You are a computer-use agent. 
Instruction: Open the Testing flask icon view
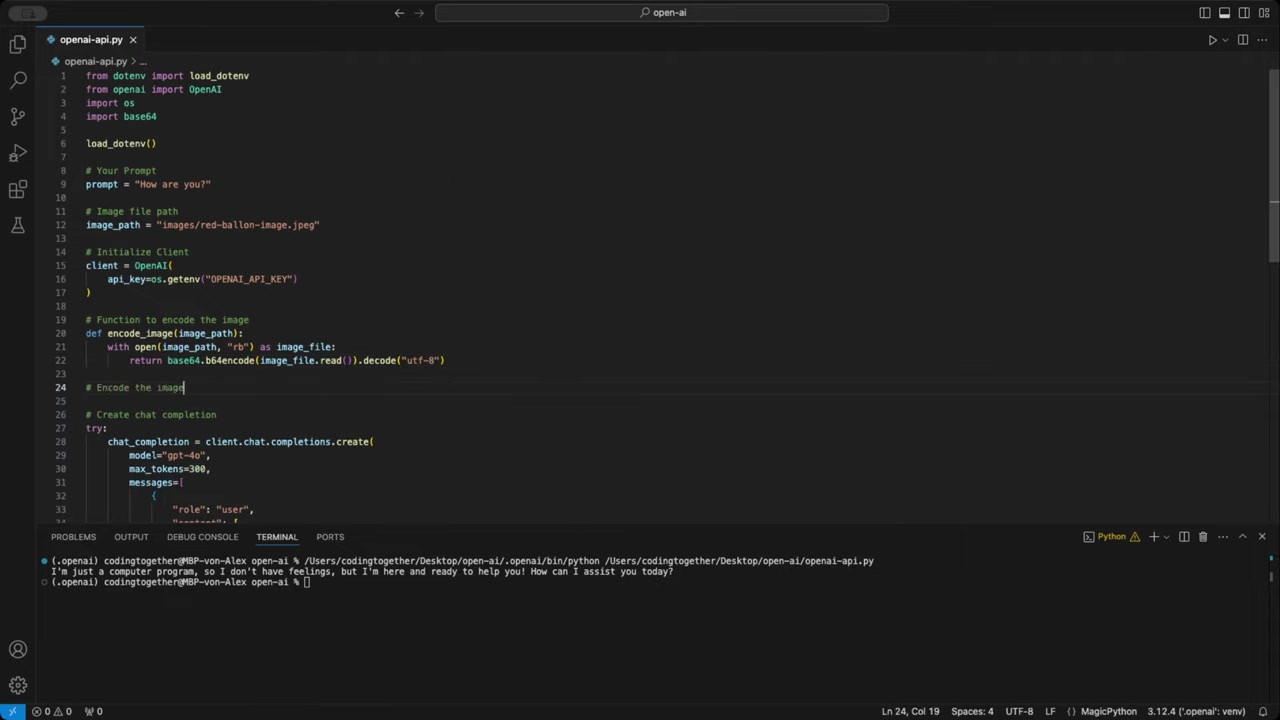pyautogui.click(x=18, y=226)
